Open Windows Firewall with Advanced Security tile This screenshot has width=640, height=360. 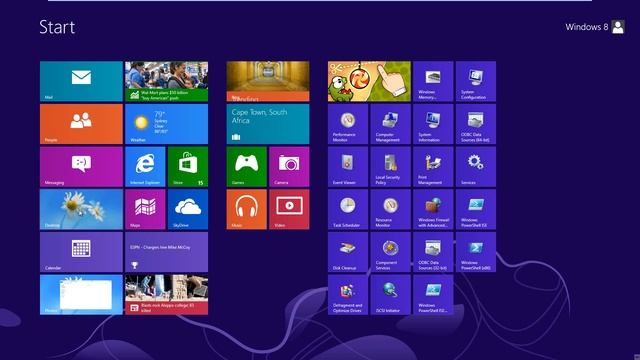tap(433, 209)
